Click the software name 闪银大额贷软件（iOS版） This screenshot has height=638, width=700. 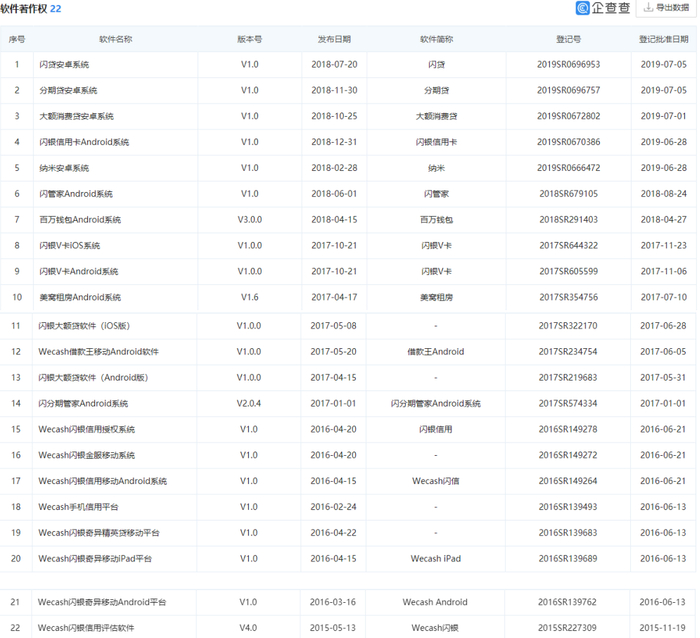[x=84, y=326]
